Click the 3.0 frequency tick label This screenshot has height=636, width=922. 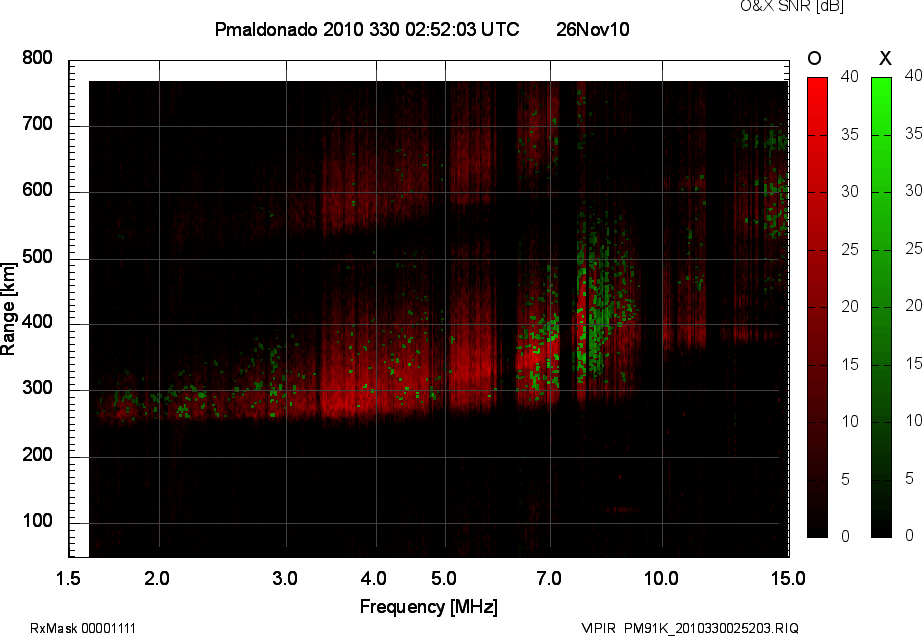[x=285, y=578]
